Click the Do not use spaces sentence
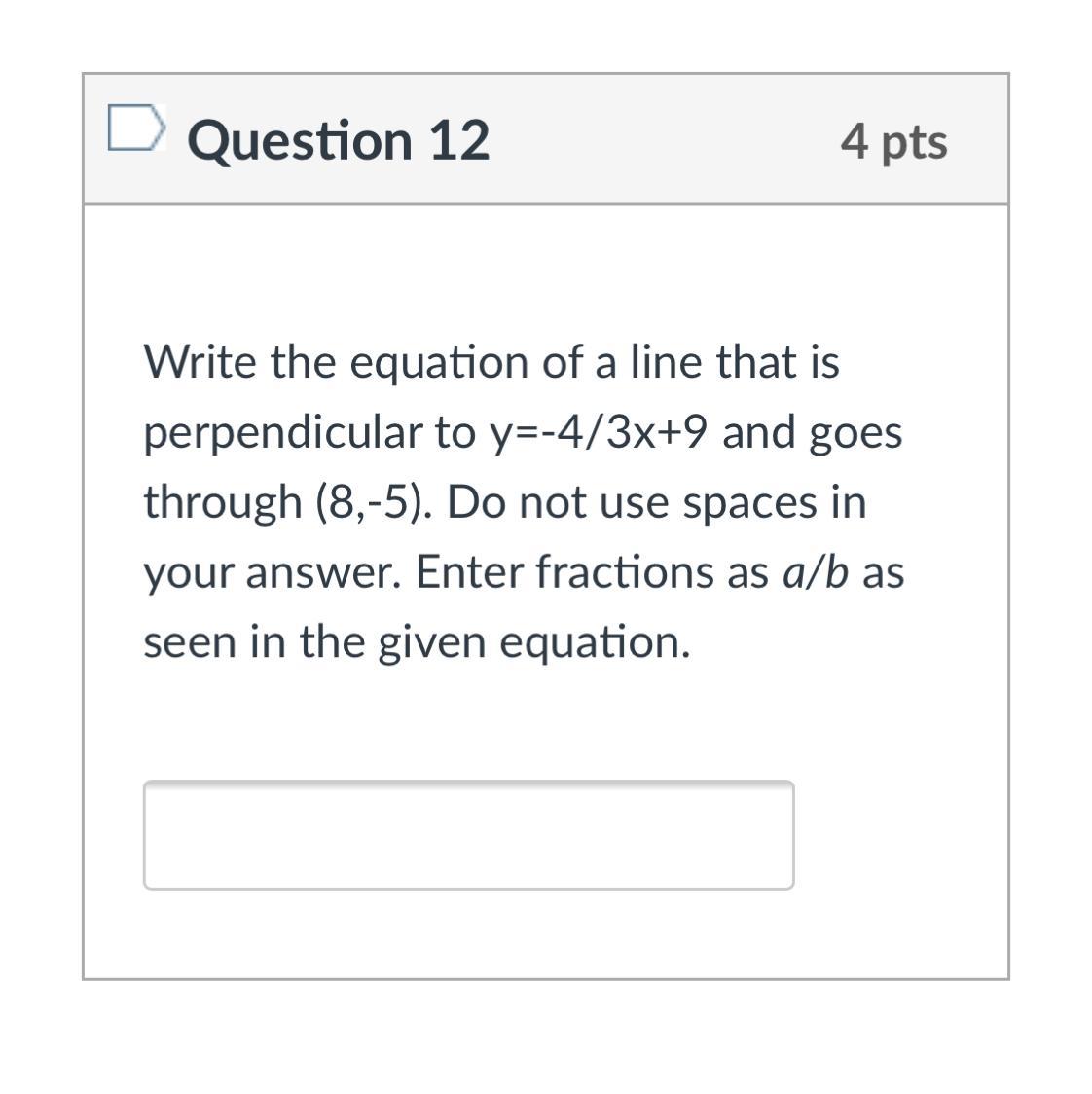The image size is (1092, 1094). pos(655,502)
